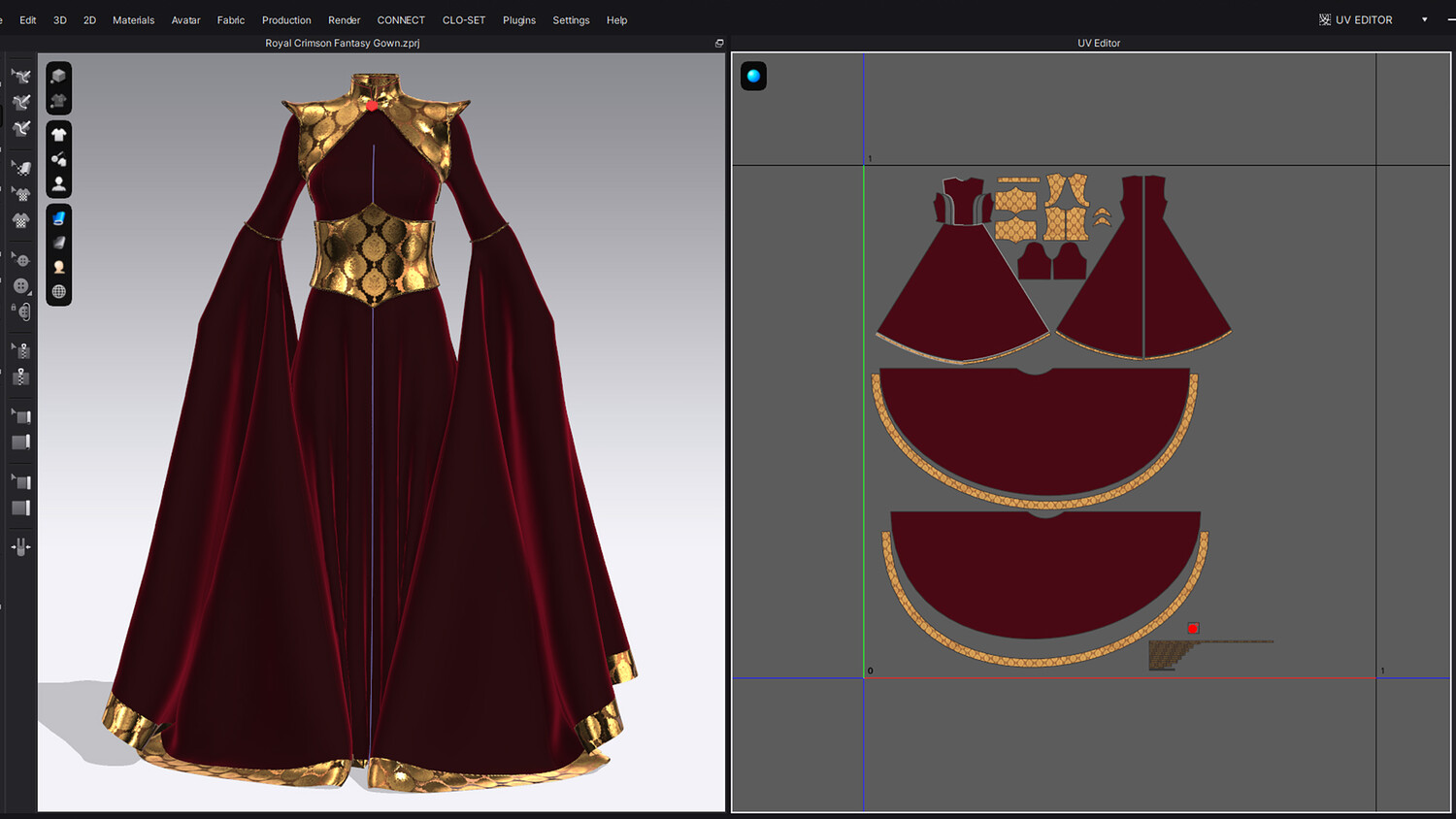The image size is (1456, 819).
Task: Open the Settings menu
Action: tap(571, 19)
